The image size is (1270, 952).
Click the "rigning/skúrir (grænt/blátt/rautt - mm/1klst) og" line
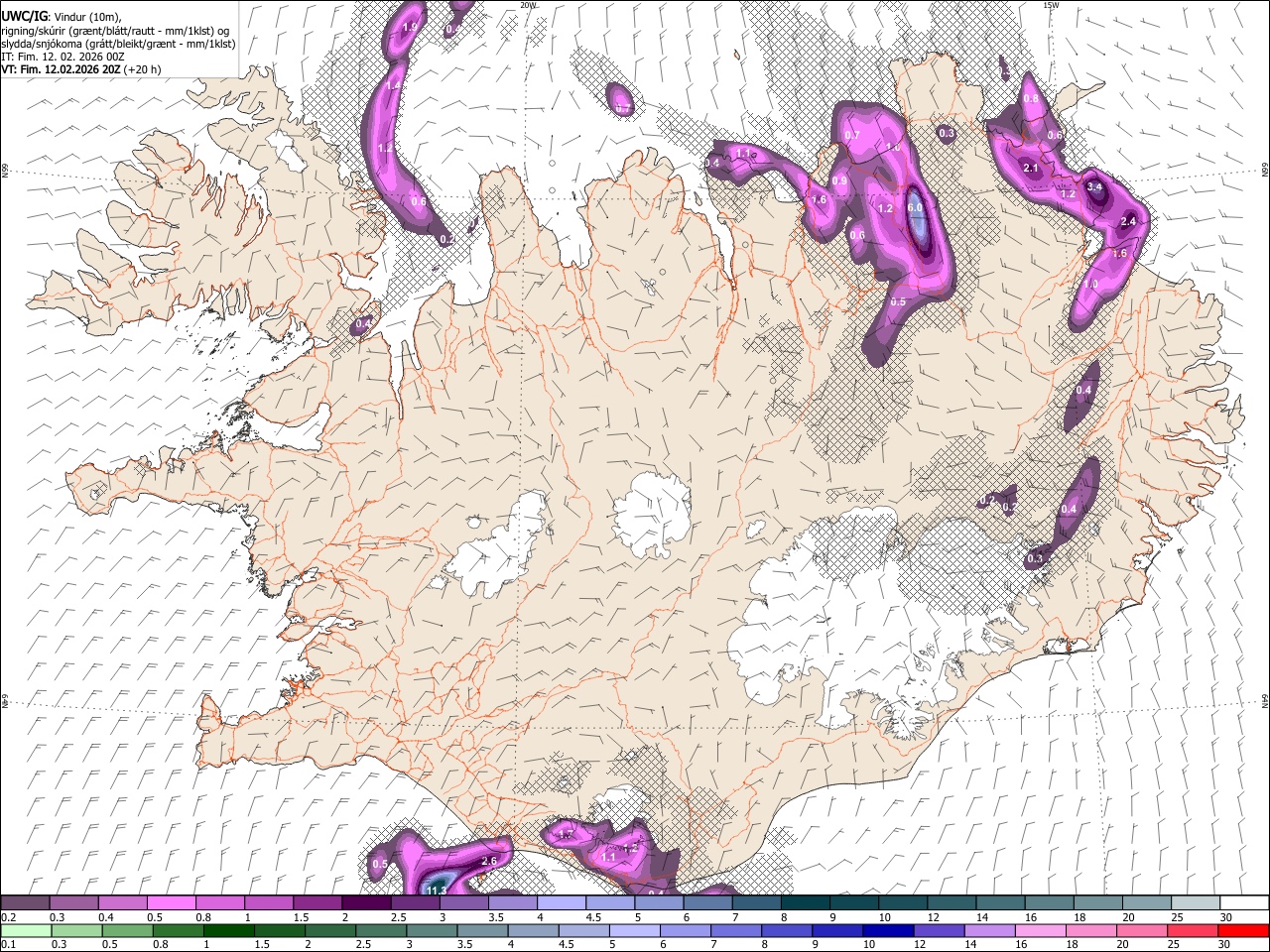[x=116, y=30]
